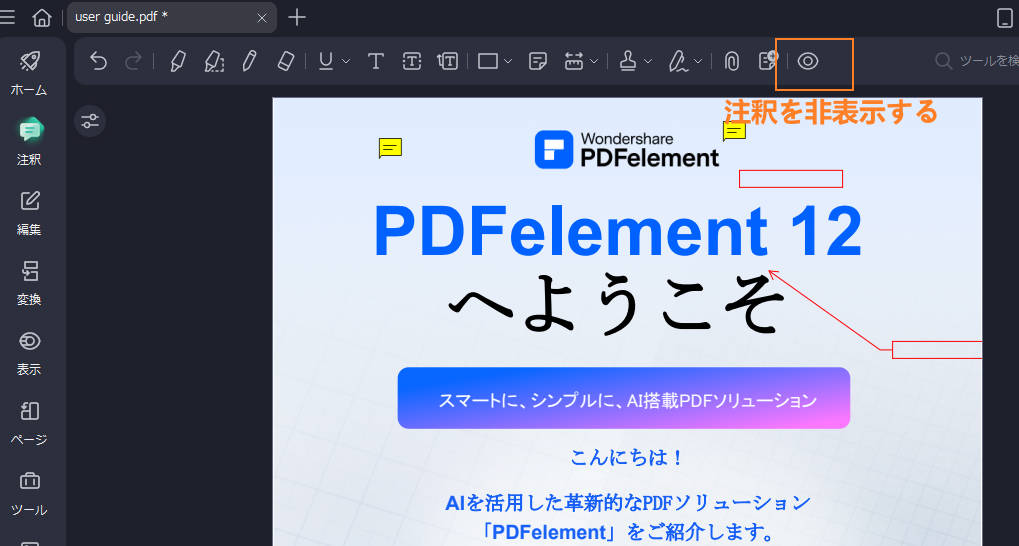Click the PDFelement 12 heading text
Screen dimensions: 1019x546
click(x=618, y=233)
